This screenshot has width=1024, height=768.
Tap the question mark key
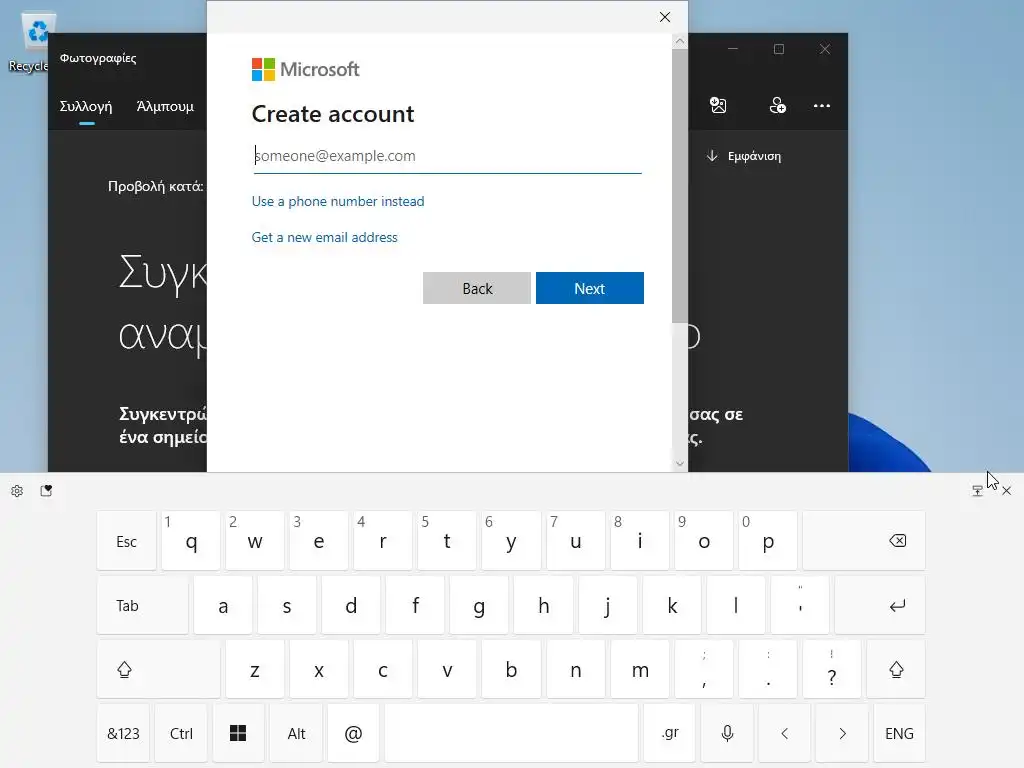(832, 669)
